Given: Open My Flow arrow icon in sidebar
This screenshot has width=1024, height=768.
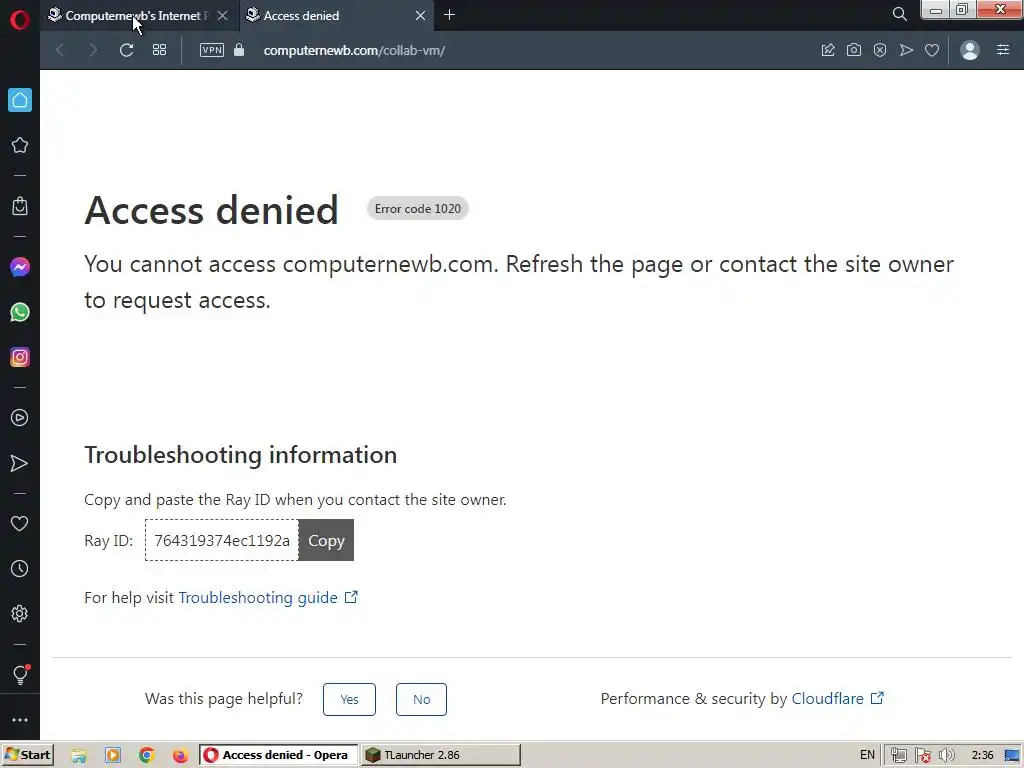Looking at the screenshot, I should click(x=20, y=464).
